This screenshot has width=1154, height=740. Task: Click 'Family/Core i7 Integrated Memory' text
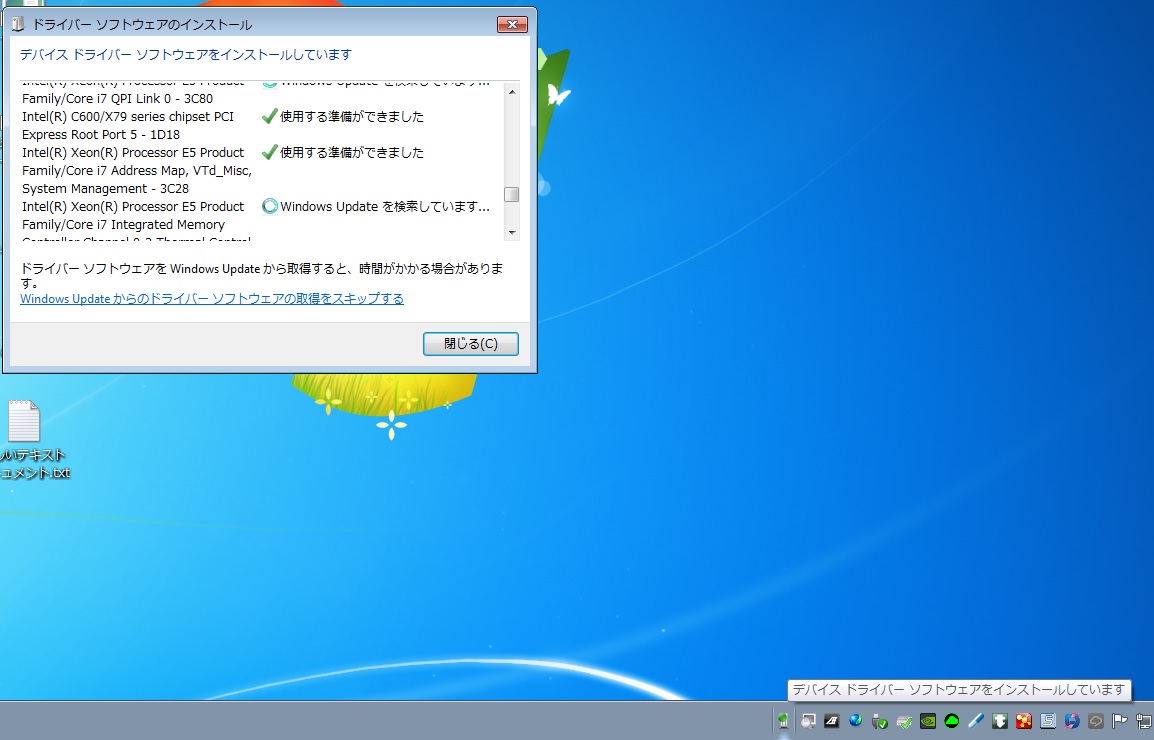pos(123,225)
